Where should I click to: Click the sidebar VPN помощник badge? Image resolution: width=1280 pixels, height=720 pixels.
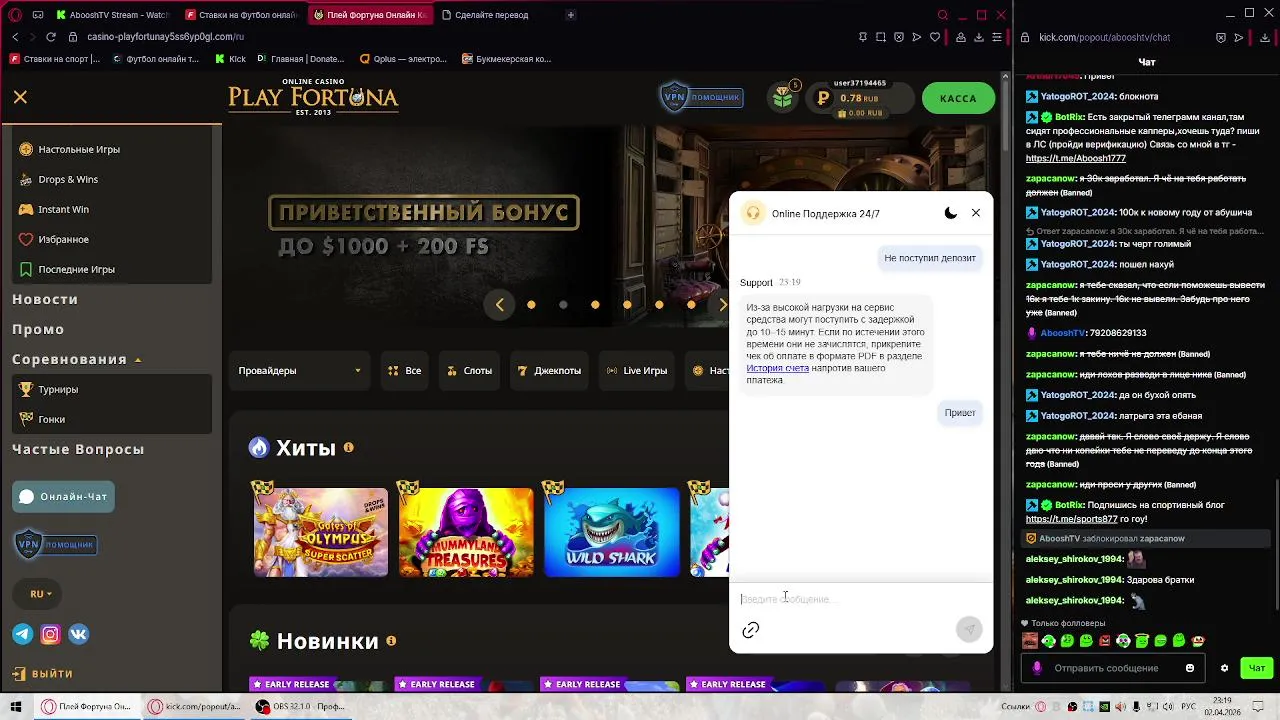(56, 544)
